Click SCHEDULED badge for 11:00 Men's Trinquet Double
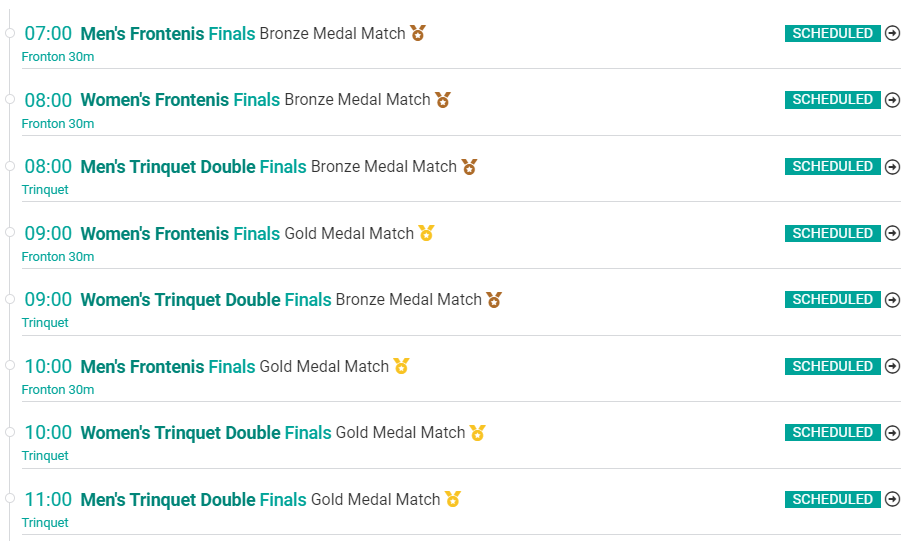The height and width of the screenshot is (541, 905). [x=832, y=499]
